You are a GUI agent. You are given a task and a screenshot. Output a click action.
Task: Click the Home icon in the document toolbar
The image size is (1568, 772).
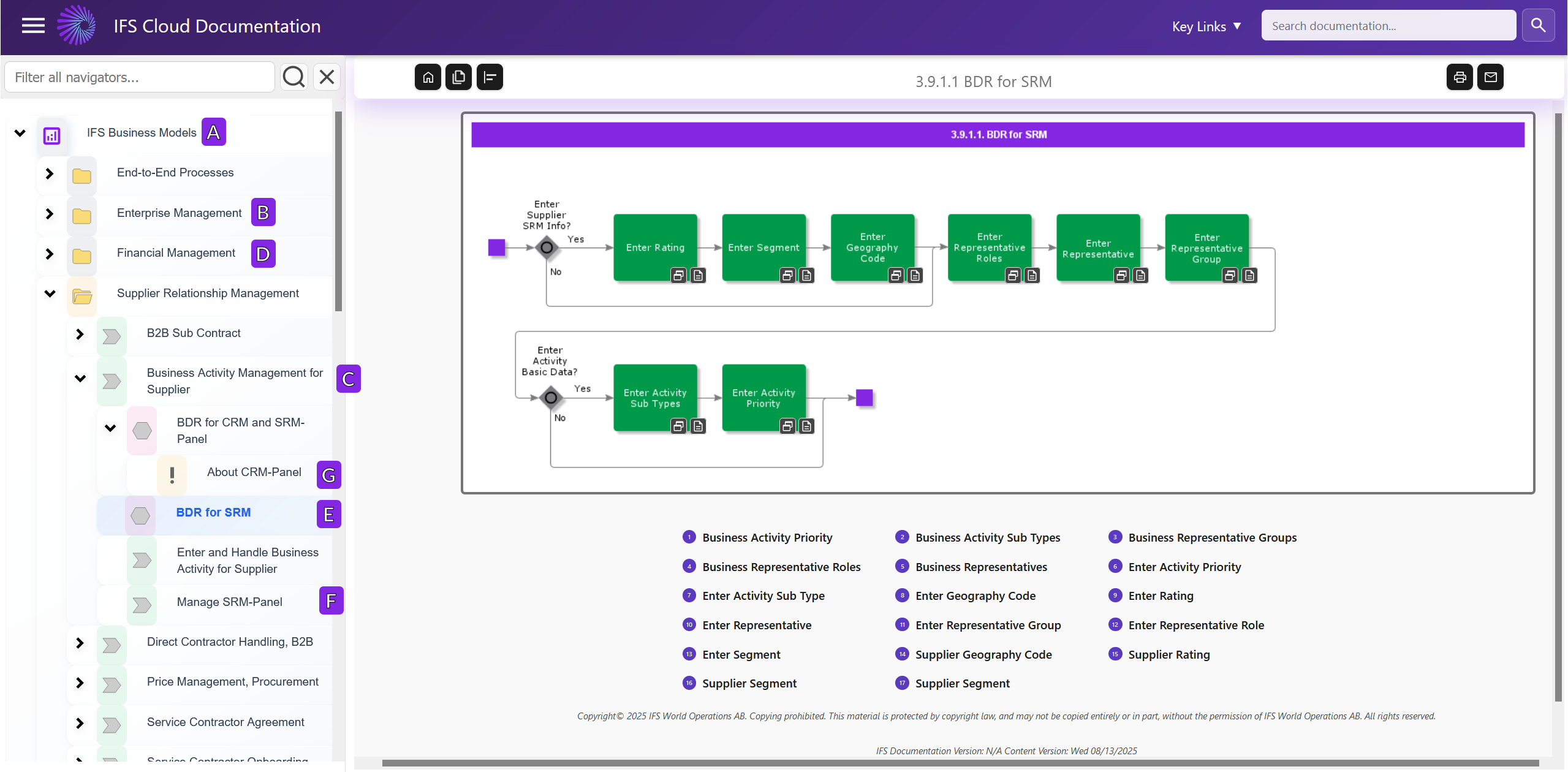427,77
